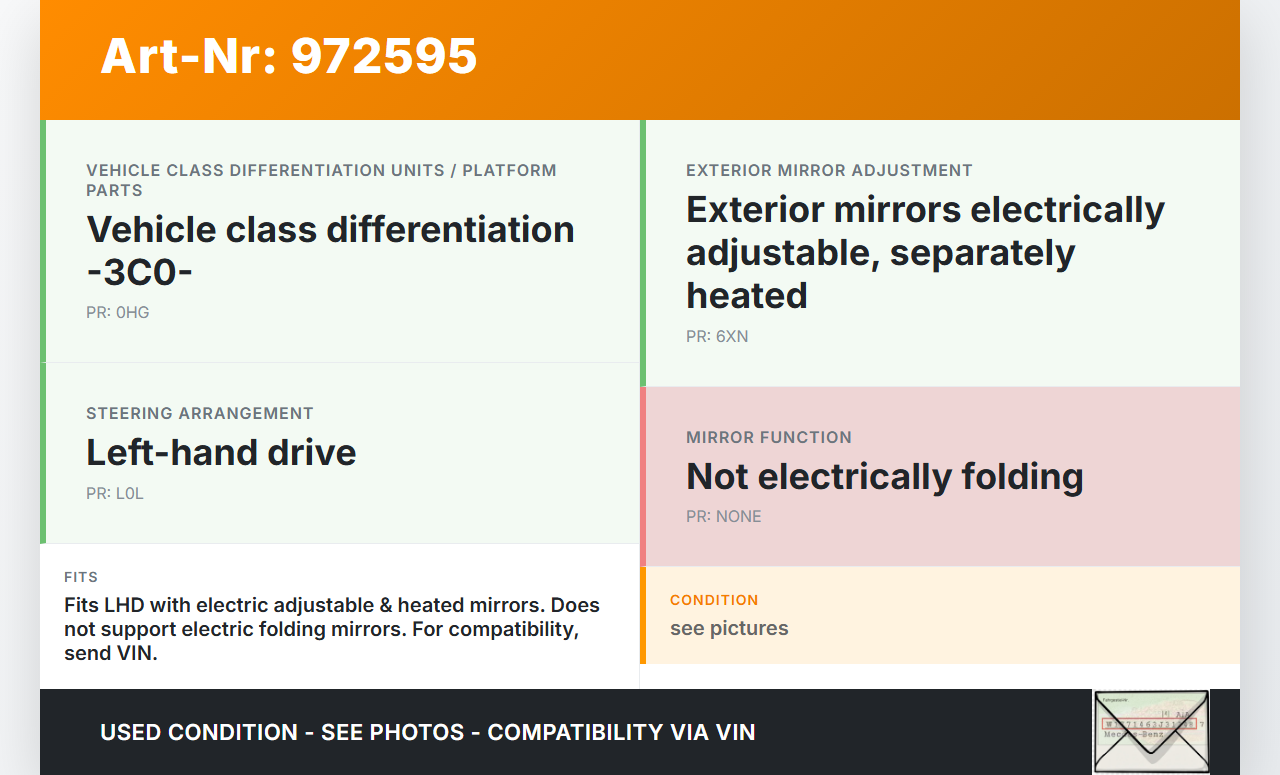
Task: Click the Left-hand drive heading
Action: [x=221, y=453]
